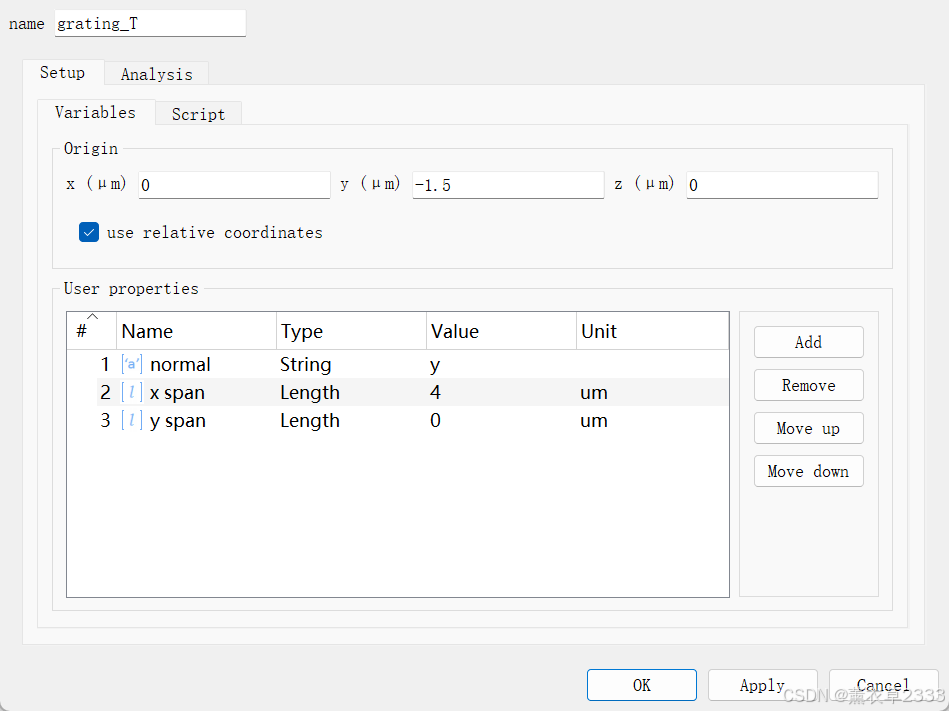949x711 pixels.
Task: Focus the origin x input field
Action: click(x=234, y=185)
